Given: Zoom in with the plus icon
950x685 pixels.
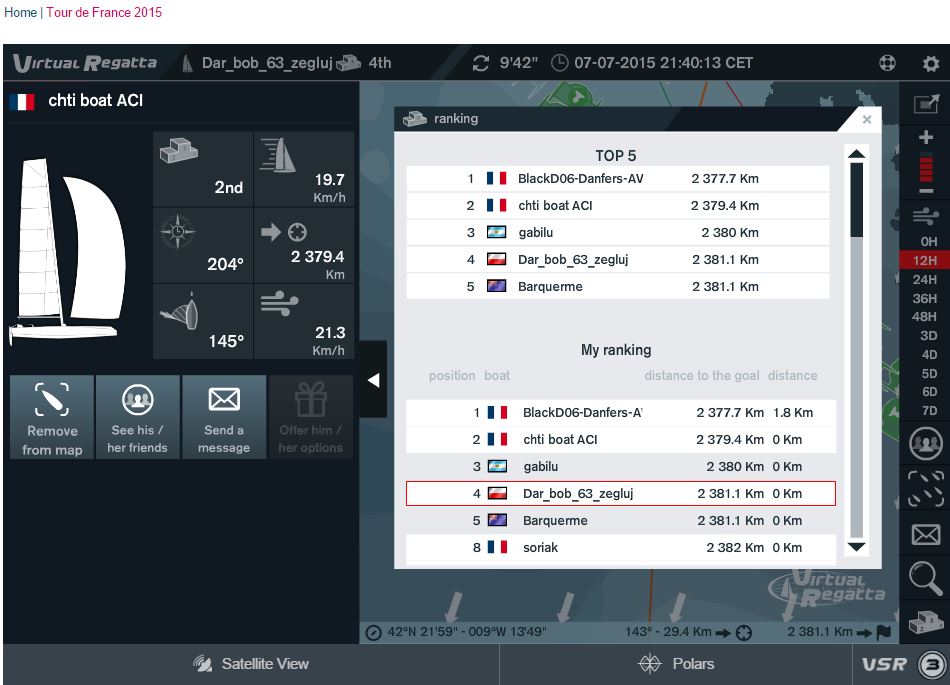Looking at the screenshot, I should (x=926, y=137).
